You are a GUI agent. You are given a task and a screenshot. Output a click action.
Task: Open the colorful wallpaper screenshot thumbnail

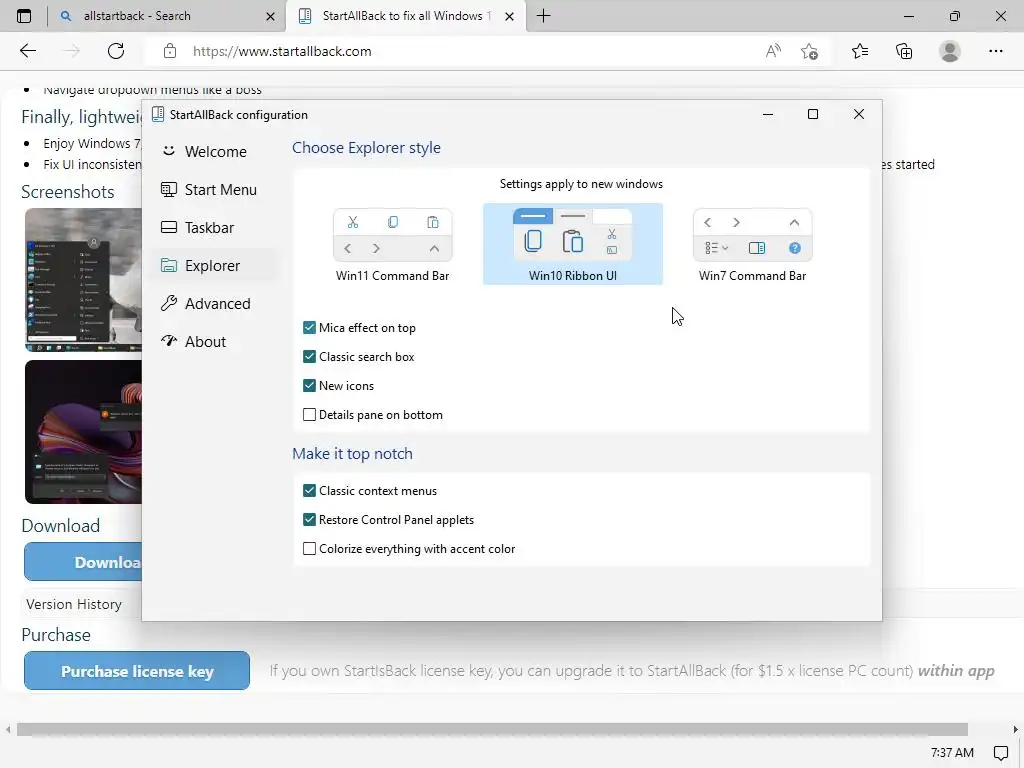83,432
